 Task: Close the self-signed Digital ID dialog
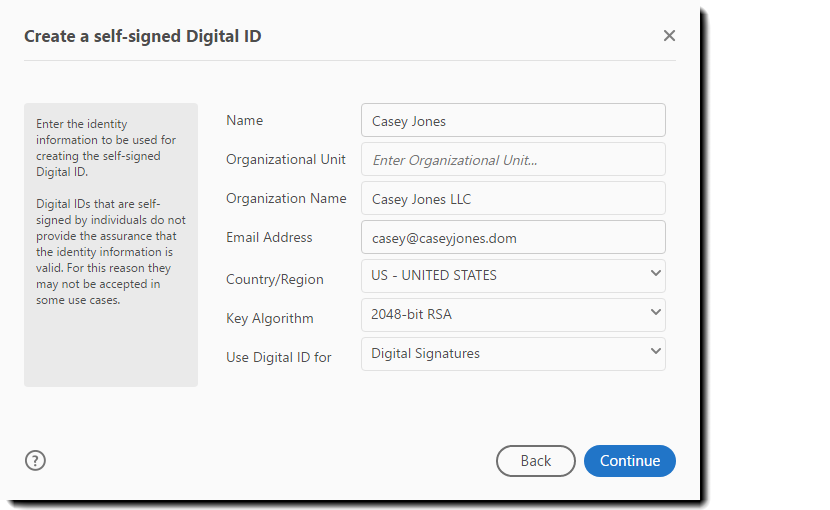tap(669, 36)
